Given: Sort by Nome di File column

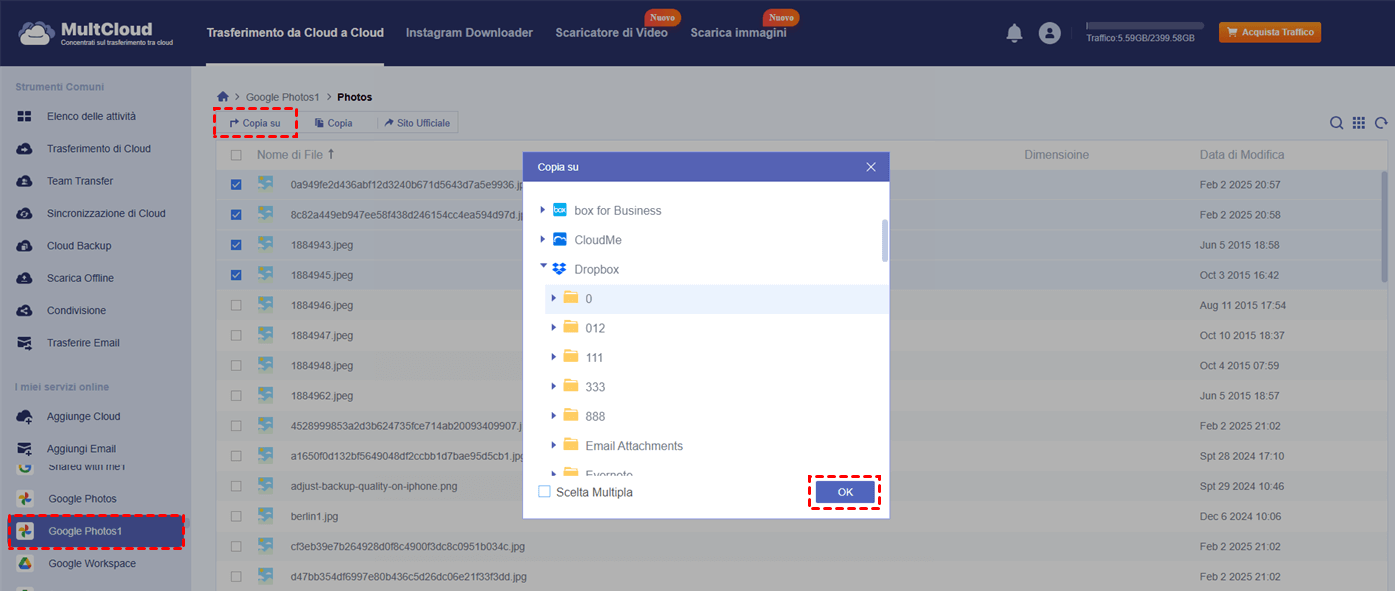Looking at the screenshot, I should pos(296,155).
